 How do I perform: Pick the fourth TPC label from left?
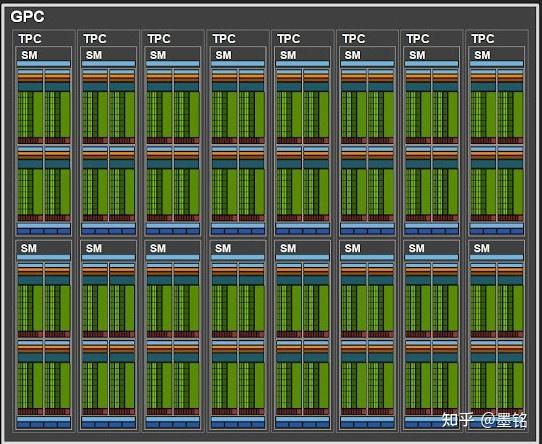[x=224, y=39]
